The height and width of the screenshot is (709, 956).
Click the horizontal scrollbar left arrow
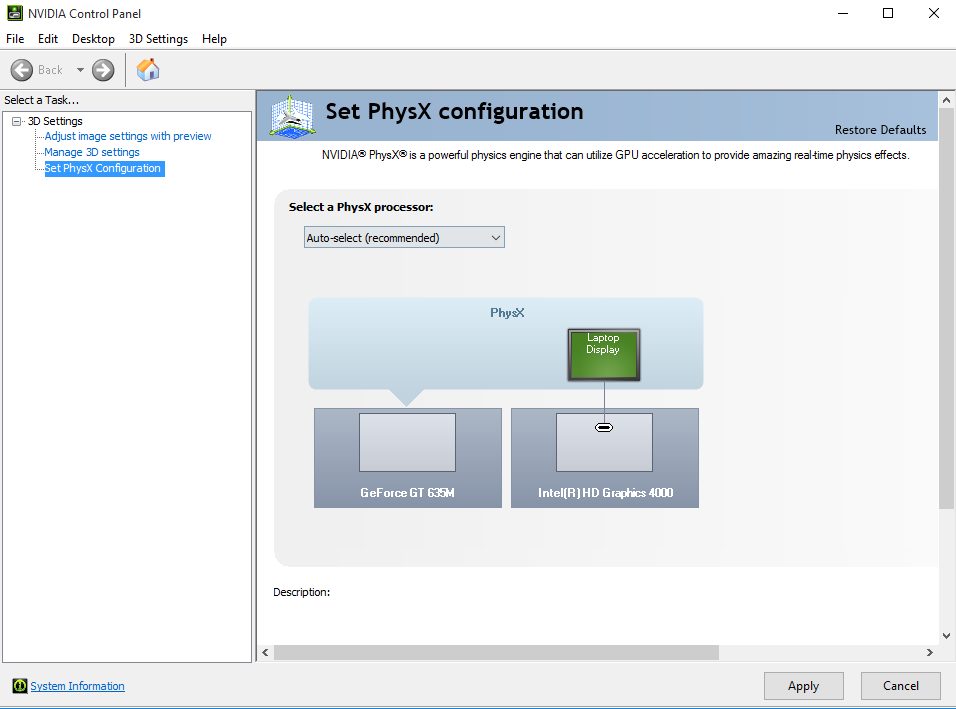265,652
